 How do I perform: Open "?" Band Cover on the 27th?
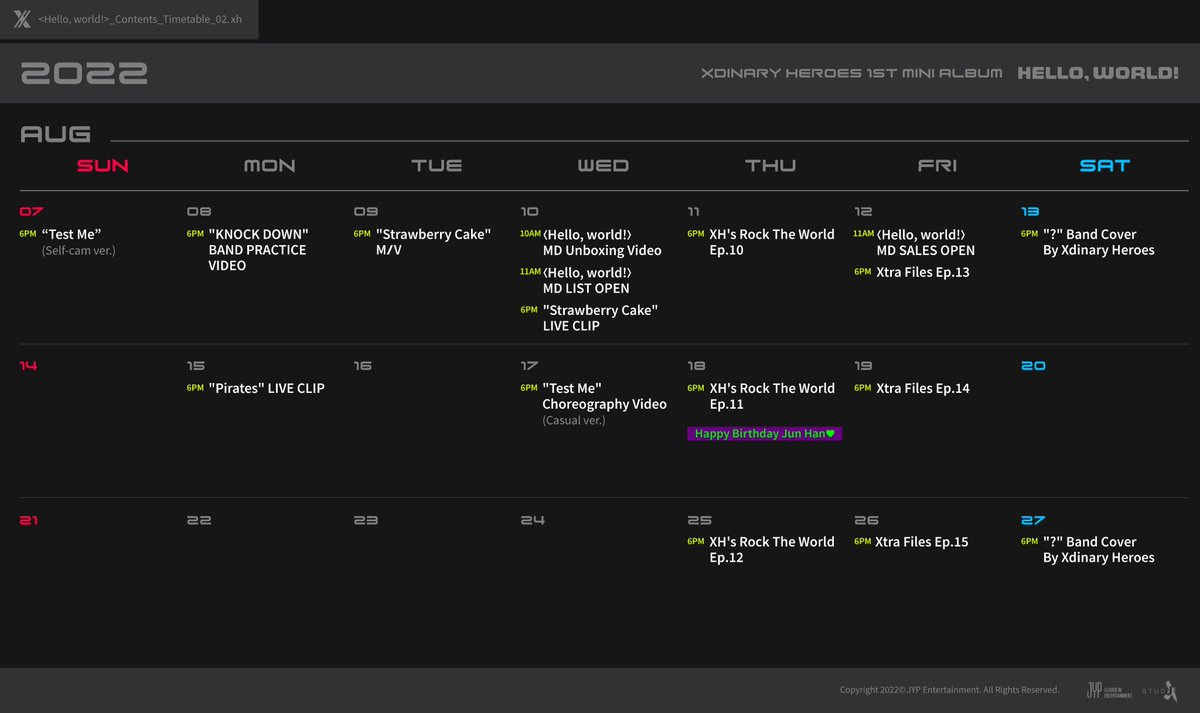click(1088, 550)
